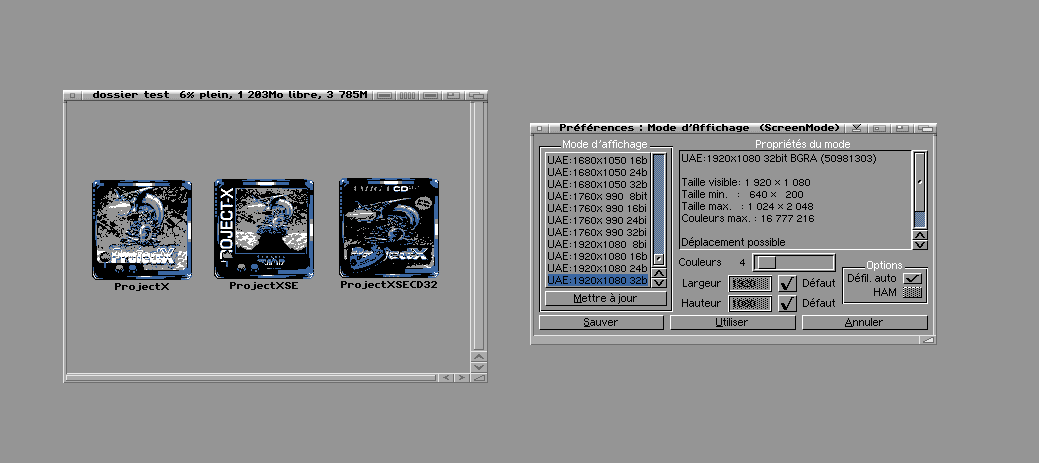This screenshot has width=1039, height=463.
Task: Select UAE:1760x 990 8bit mode
Action: [597, 195]
